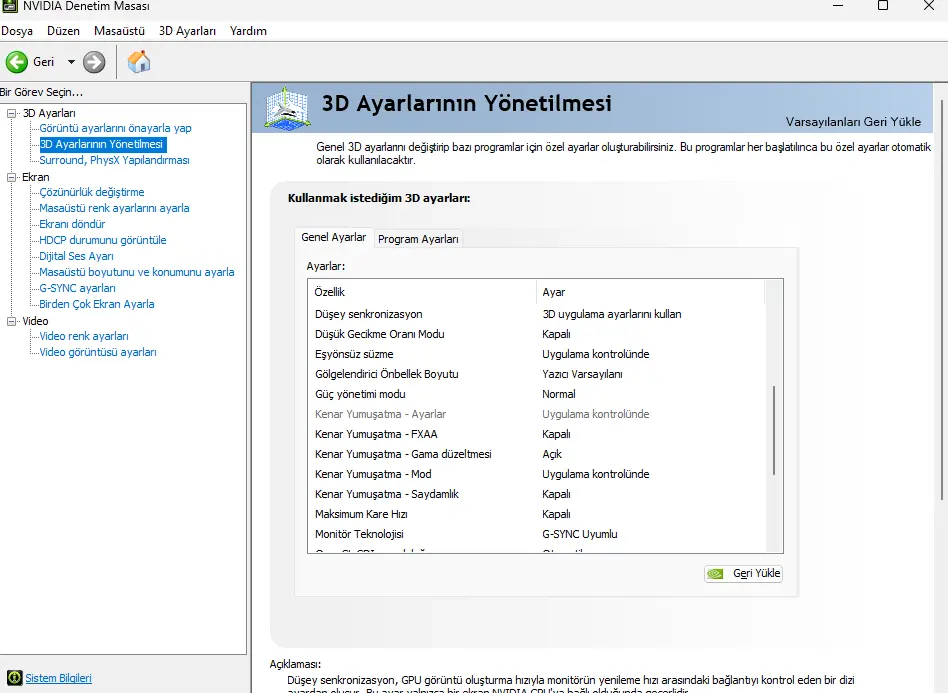Click the gray forward arrow icon
The width and height of the screenshot is (948, 693).
pyautogui.click(x=94, y=62)
